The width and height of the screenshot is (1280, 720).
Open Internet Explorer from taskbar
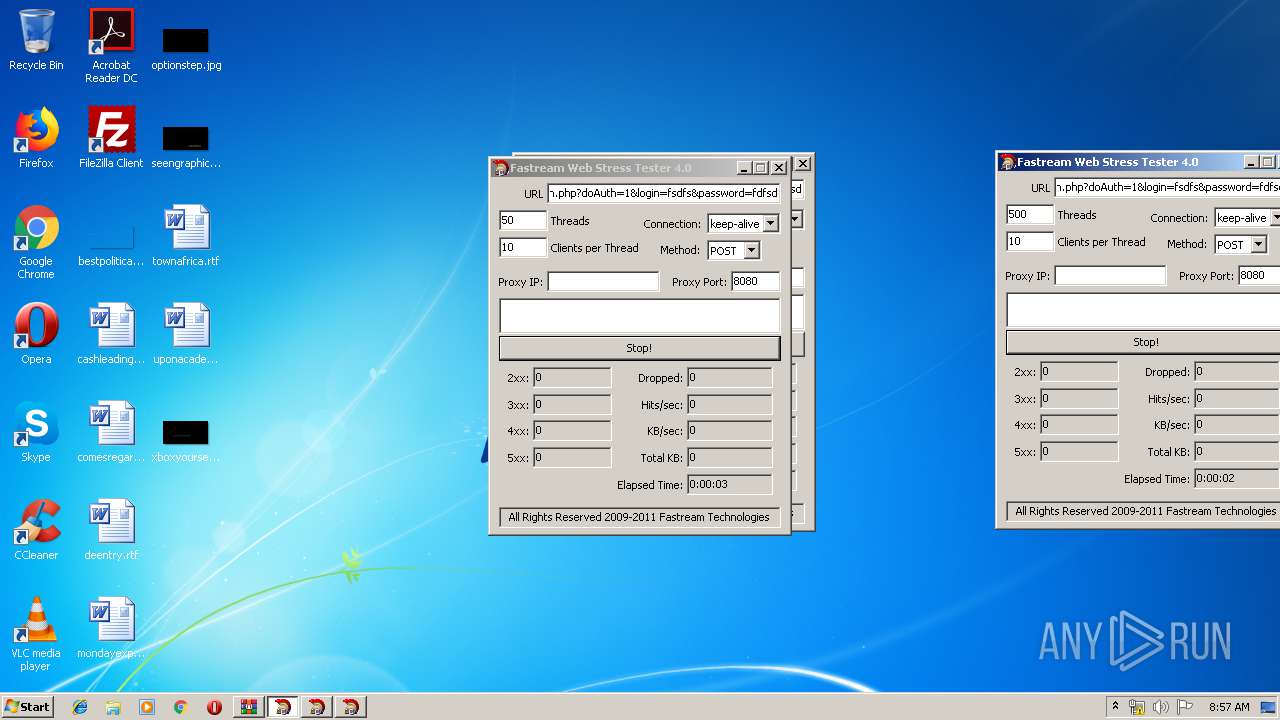click(x=80, y=707)
